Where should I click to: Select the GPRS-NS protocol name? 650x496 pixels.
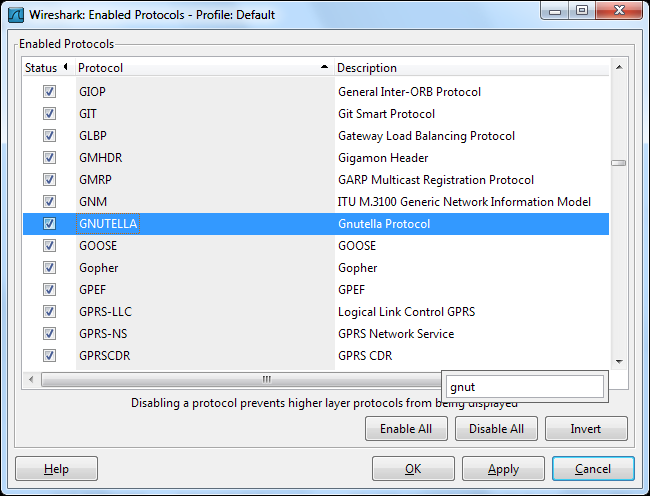pyautogui.click(x=103, y=334)
